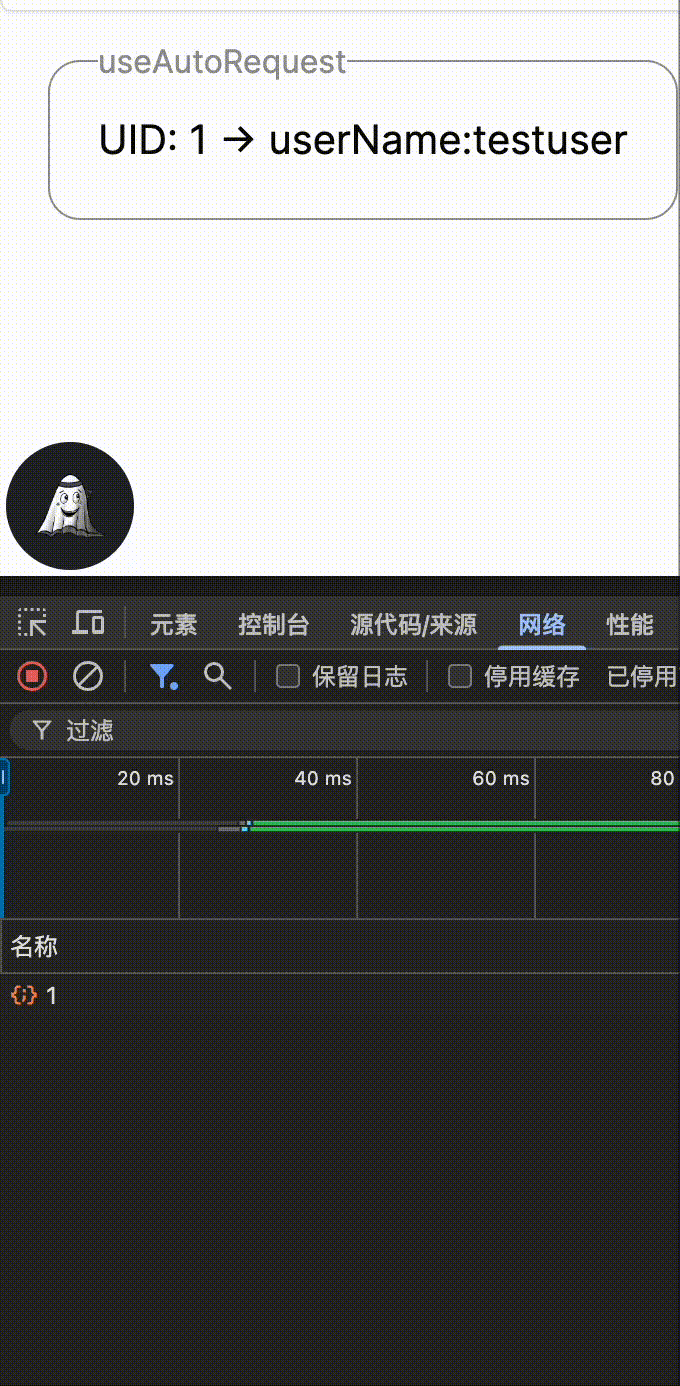Click the 40 ms timeline marker
680x1386 pixels.
(x=323, y=778)
